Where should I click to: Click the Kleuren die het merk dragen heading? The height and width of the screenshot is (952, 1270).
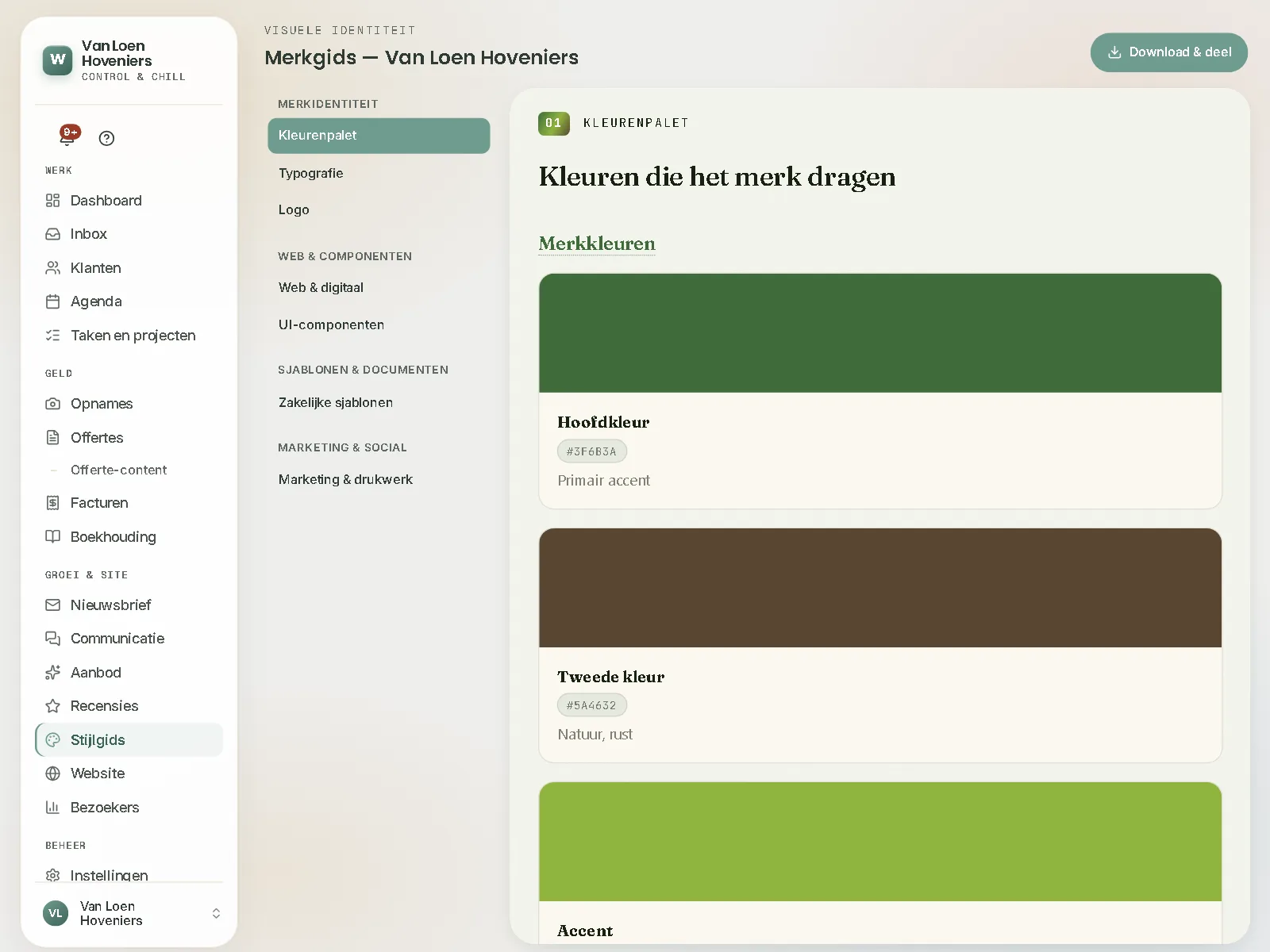(x=717, y=177)
